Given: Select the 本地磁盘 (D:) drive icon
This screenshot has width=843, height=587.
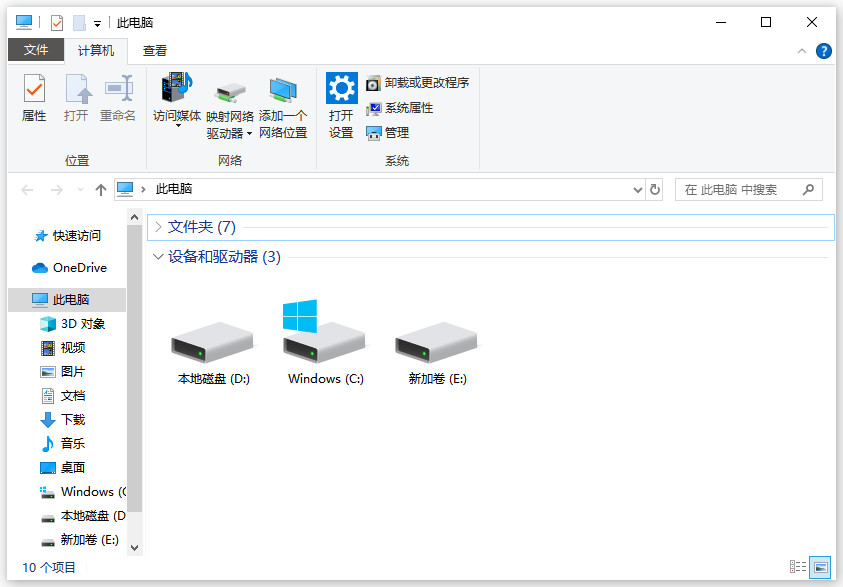Looking at the screenshot, I should [213, 343].
